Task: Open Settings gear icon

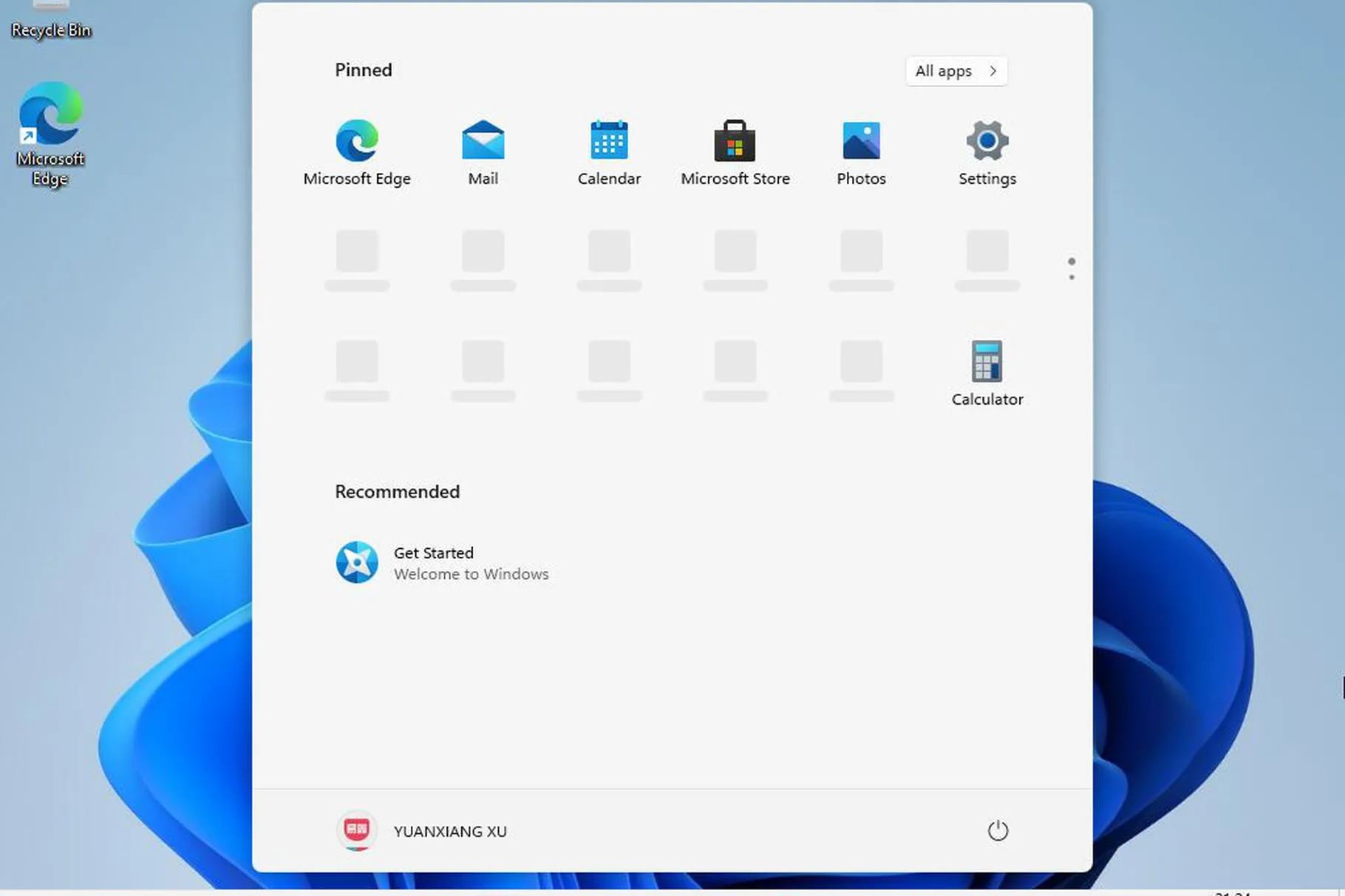Action: [x=987, y=153]
